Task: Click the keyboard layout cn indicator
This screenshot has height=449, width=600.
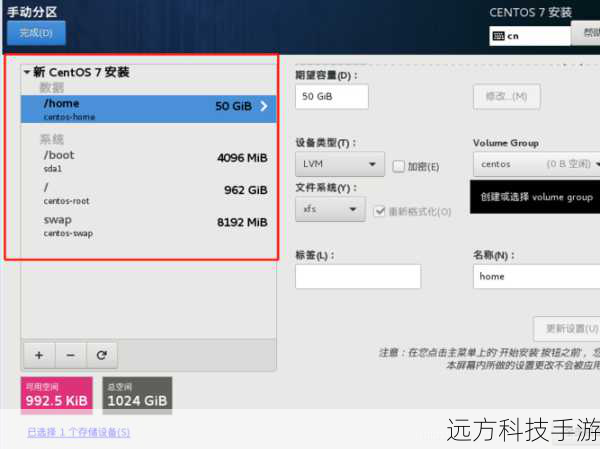Action: pos(530,36)
